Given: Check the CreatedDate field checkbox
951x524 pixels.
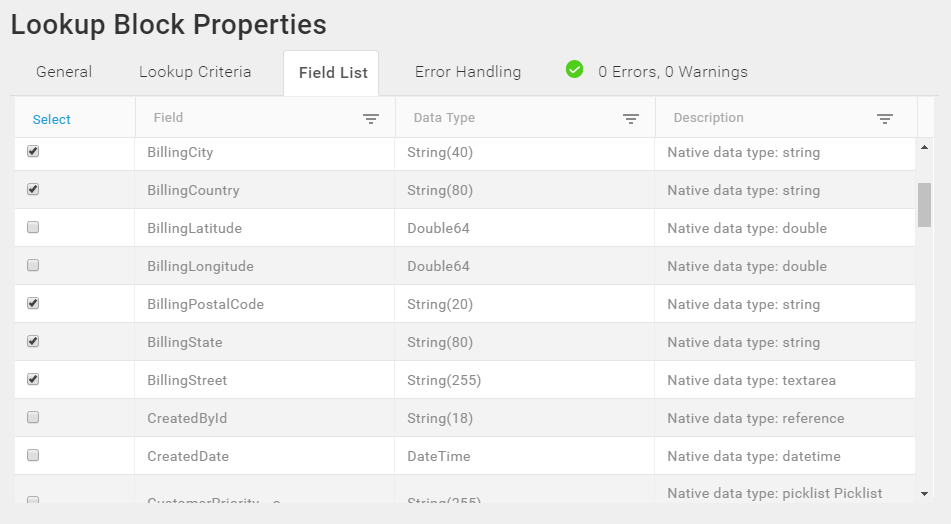Looking at the screenshot, I should click(x=33, y=455).
